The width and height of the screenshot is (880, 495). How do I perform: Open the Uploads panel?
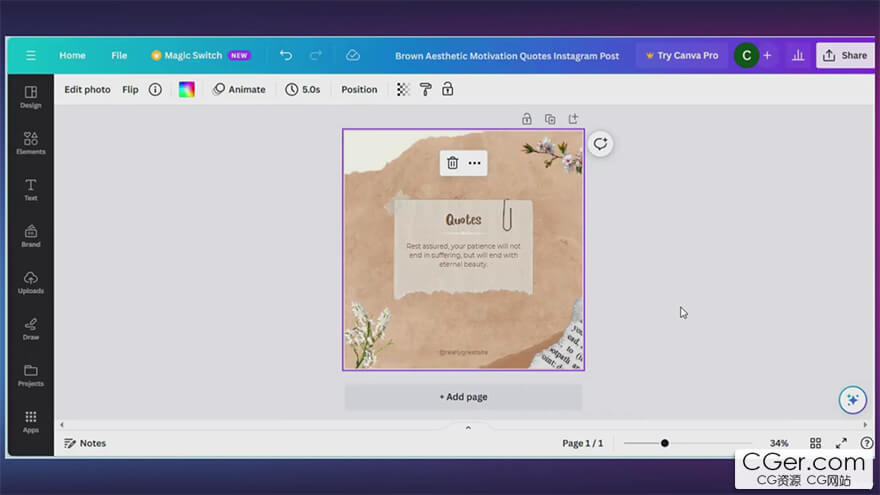pyautogui.click(x=31, y=282)
